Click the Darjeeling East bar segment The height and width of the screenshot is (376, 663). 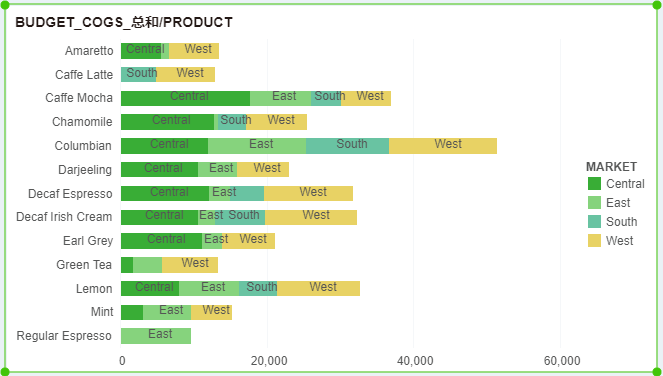pos(217,170)
